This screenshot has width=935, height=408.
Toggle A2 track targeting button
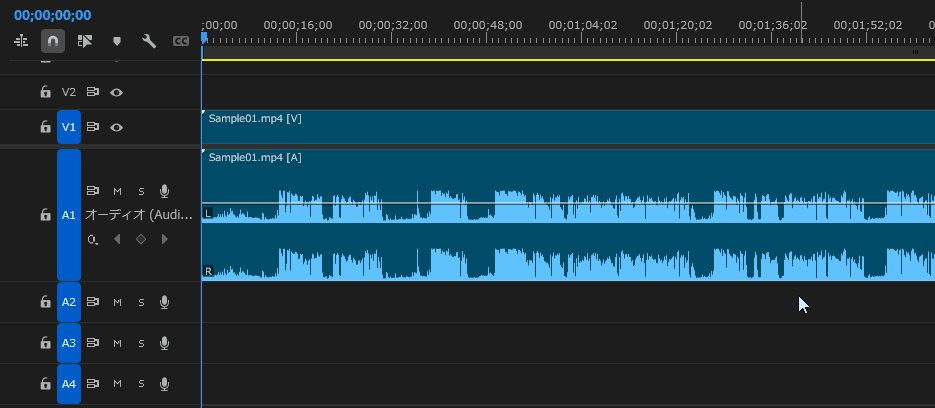(69, 302)
